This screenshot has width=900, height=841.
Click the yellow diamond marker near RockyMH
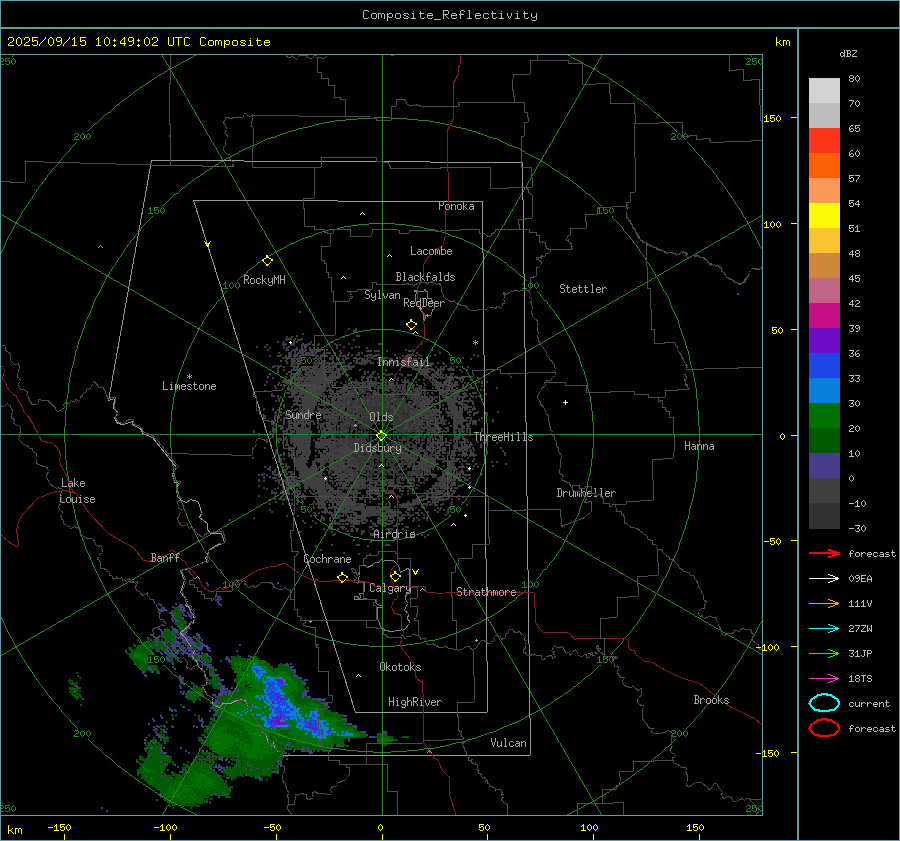pyautogui.click(x=267, y=261)
